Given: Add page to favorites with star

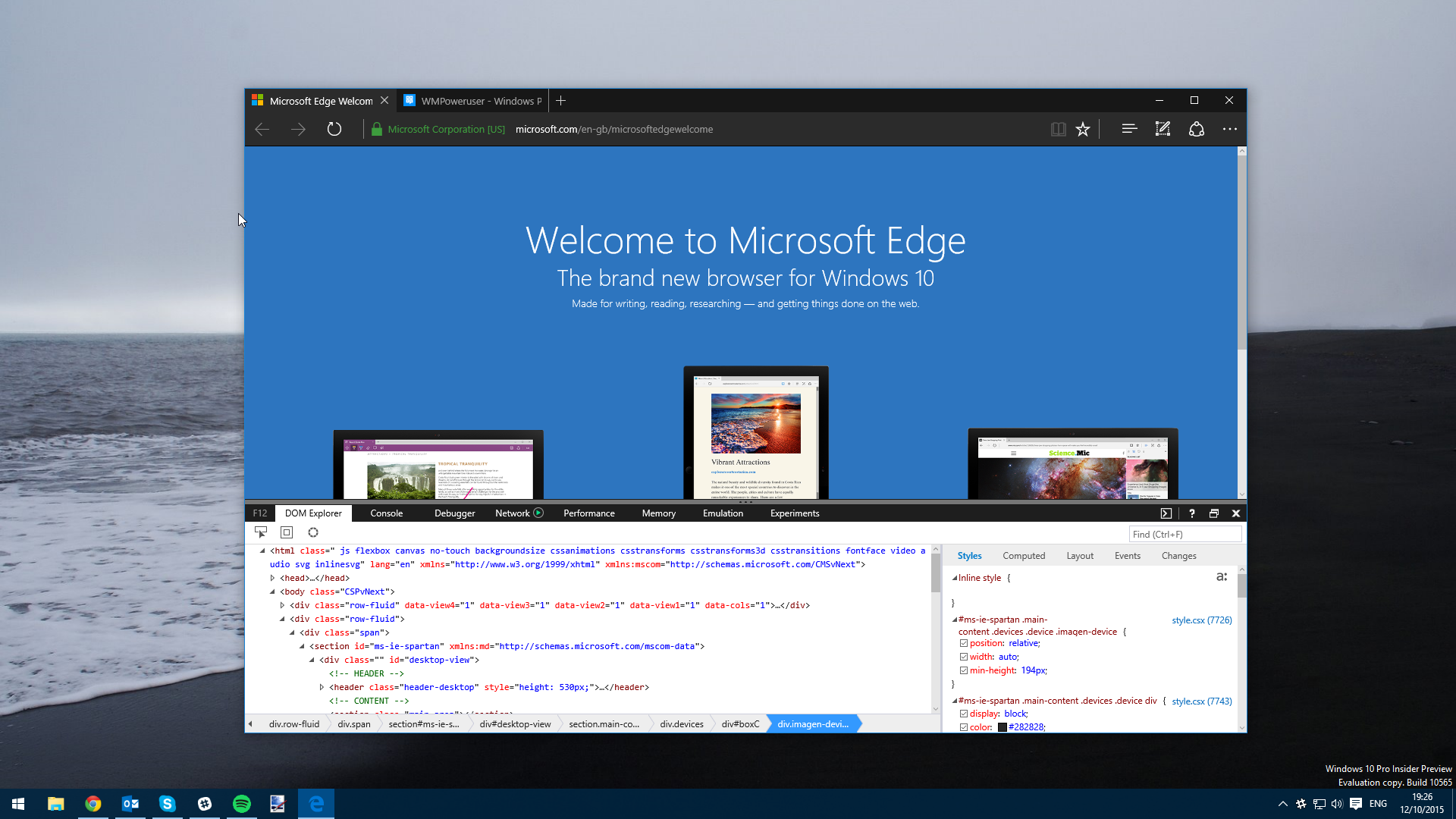Looking at the screenshot, I should pyautogui.click(x=1083, y=130).
